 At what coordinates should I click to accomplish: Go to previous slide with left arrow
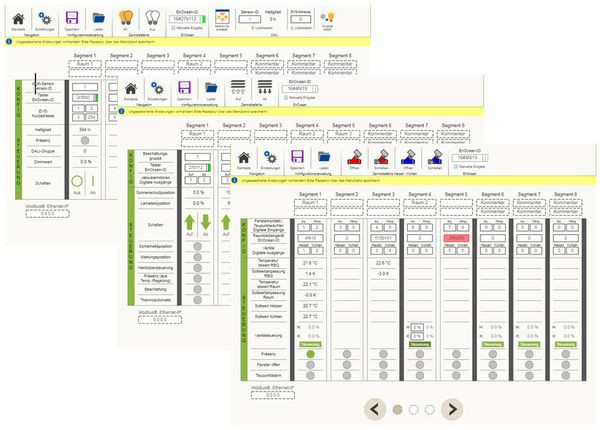pos(374,408)
